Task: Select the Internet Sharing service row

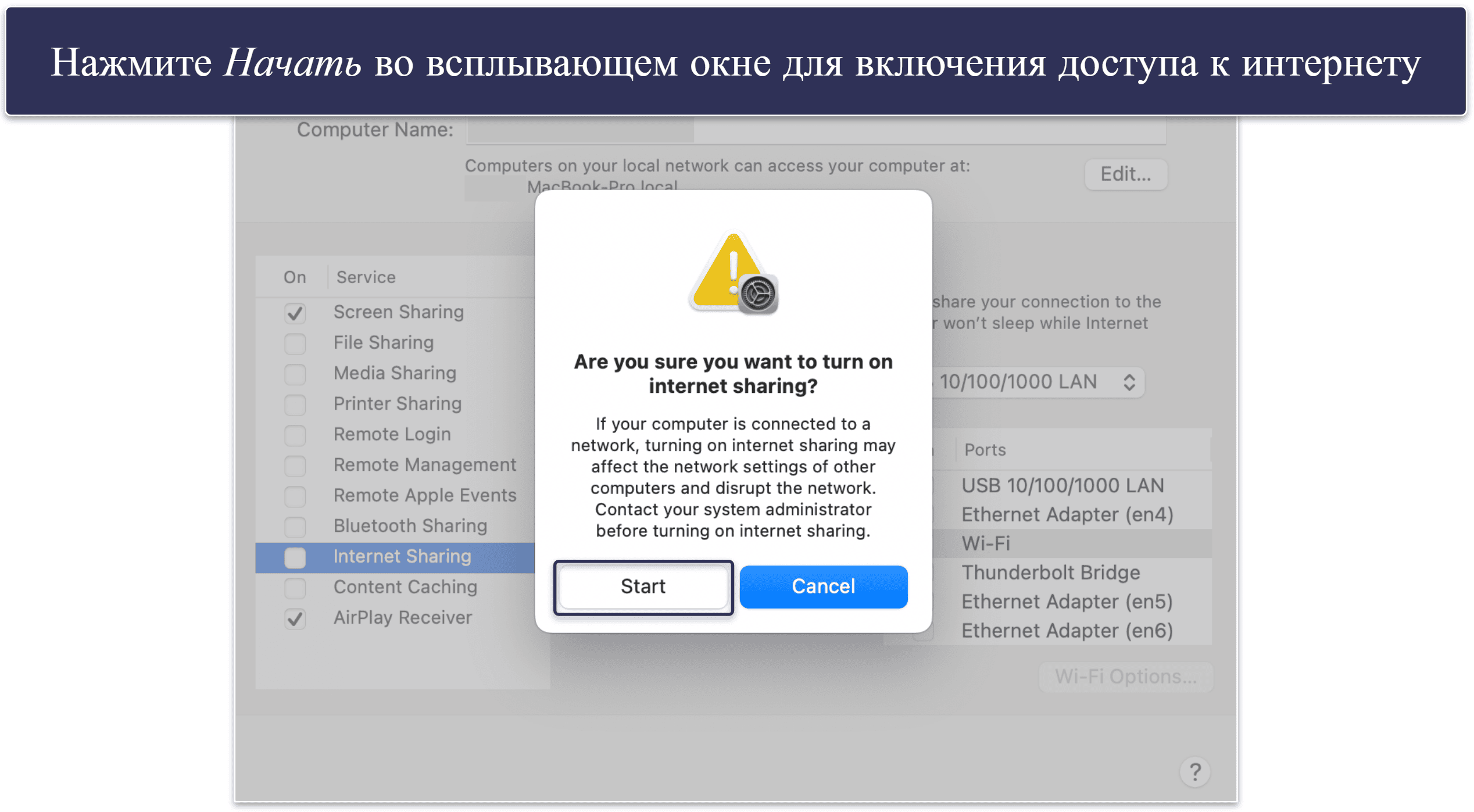Action: (x=395, y=557)
